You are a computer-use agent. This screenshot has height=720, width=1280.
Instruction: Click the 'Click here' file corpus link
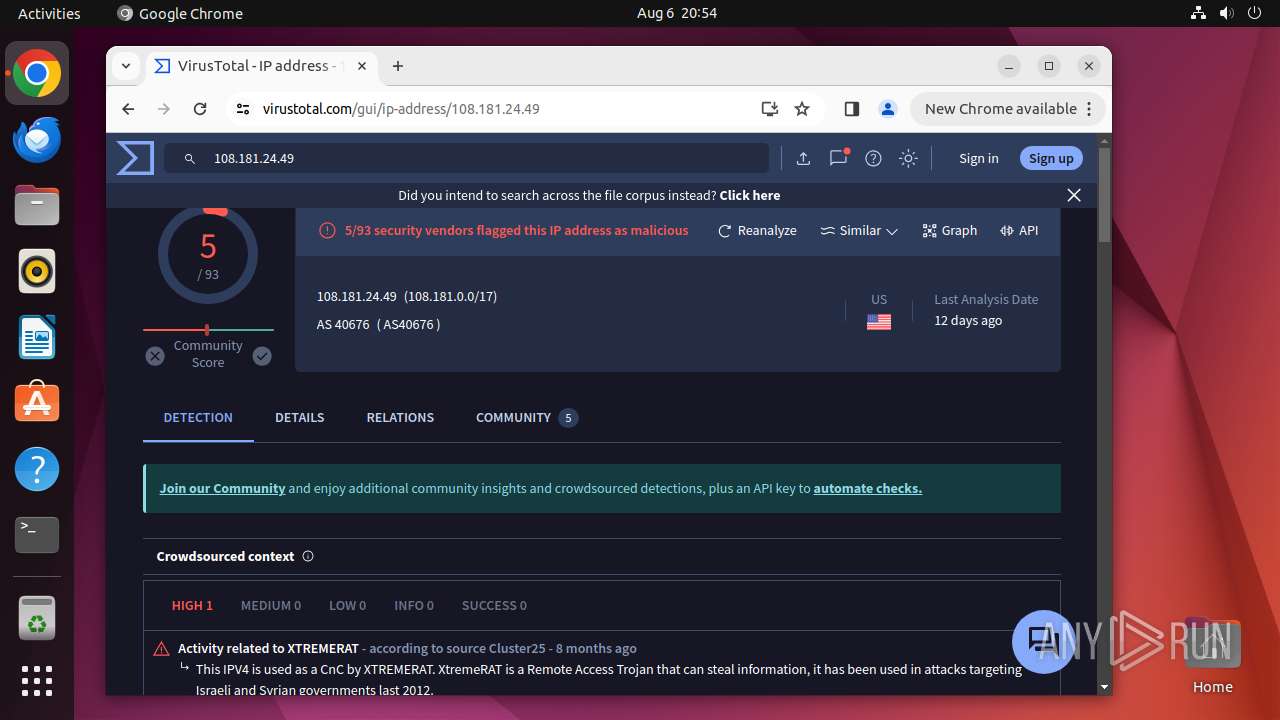pyautogui.click(x=750, y=195)
